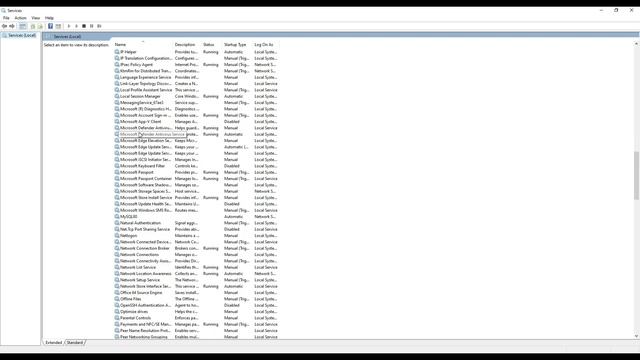Click the Restart Service toolbar icon
The height and width of the screenshot is (360, 640).
(99, 26)
